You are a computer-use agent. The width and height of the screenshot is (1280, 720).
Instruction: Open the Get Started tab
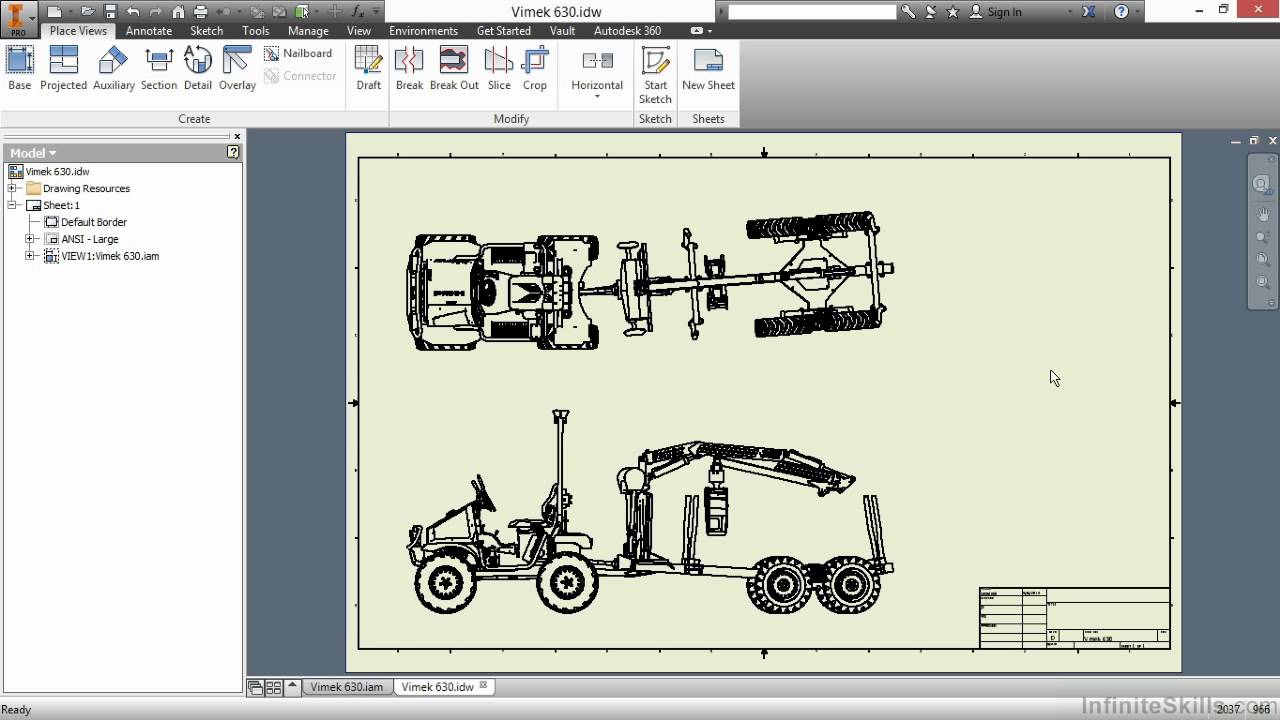(503, 31)
